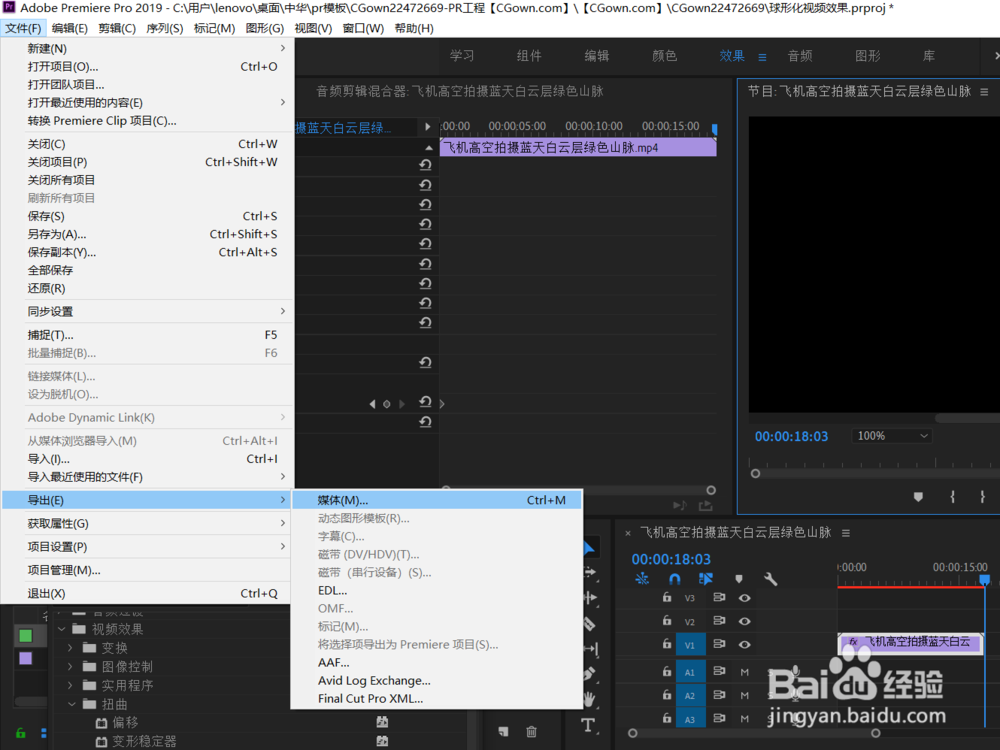Open the timeline sequence panel menu
1000x750 pixels.
(846, 533)
